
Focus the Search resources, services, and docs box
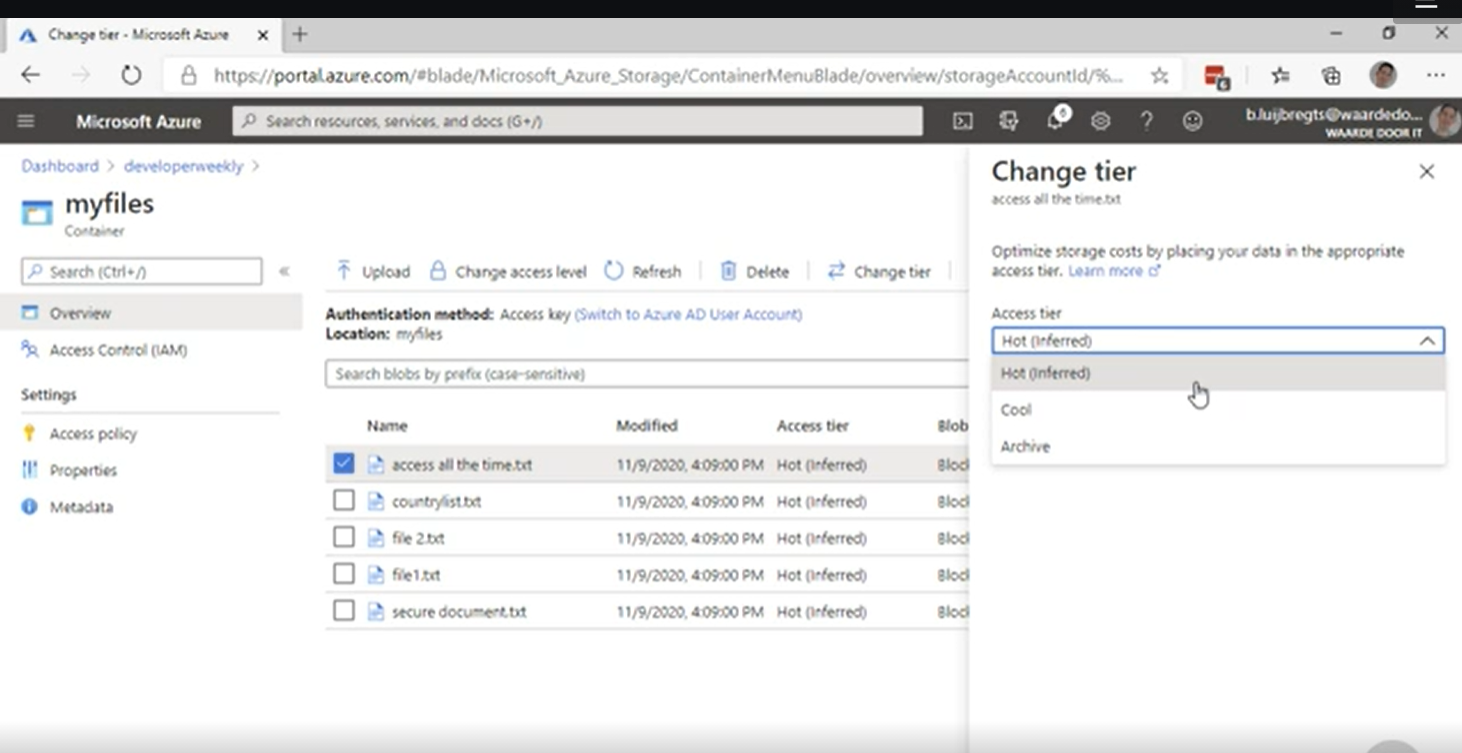[x=578, y=121]
